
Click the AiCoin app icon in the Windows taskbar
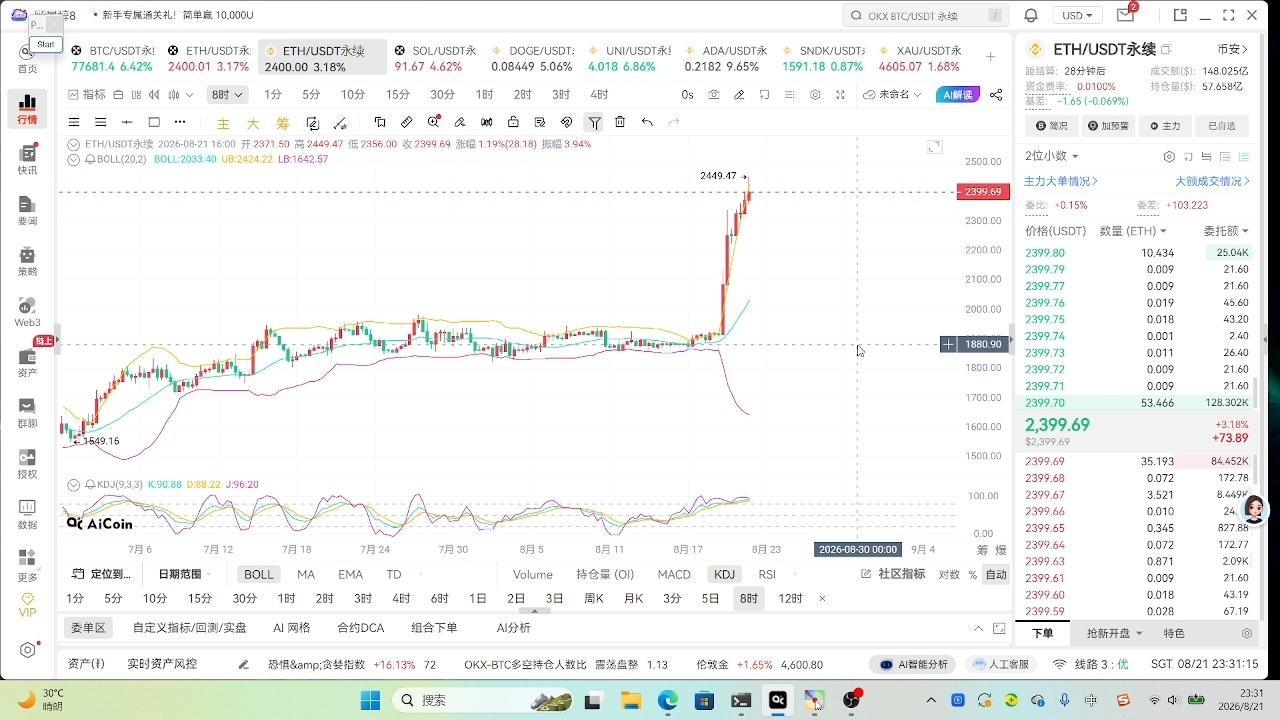[777, 700]
